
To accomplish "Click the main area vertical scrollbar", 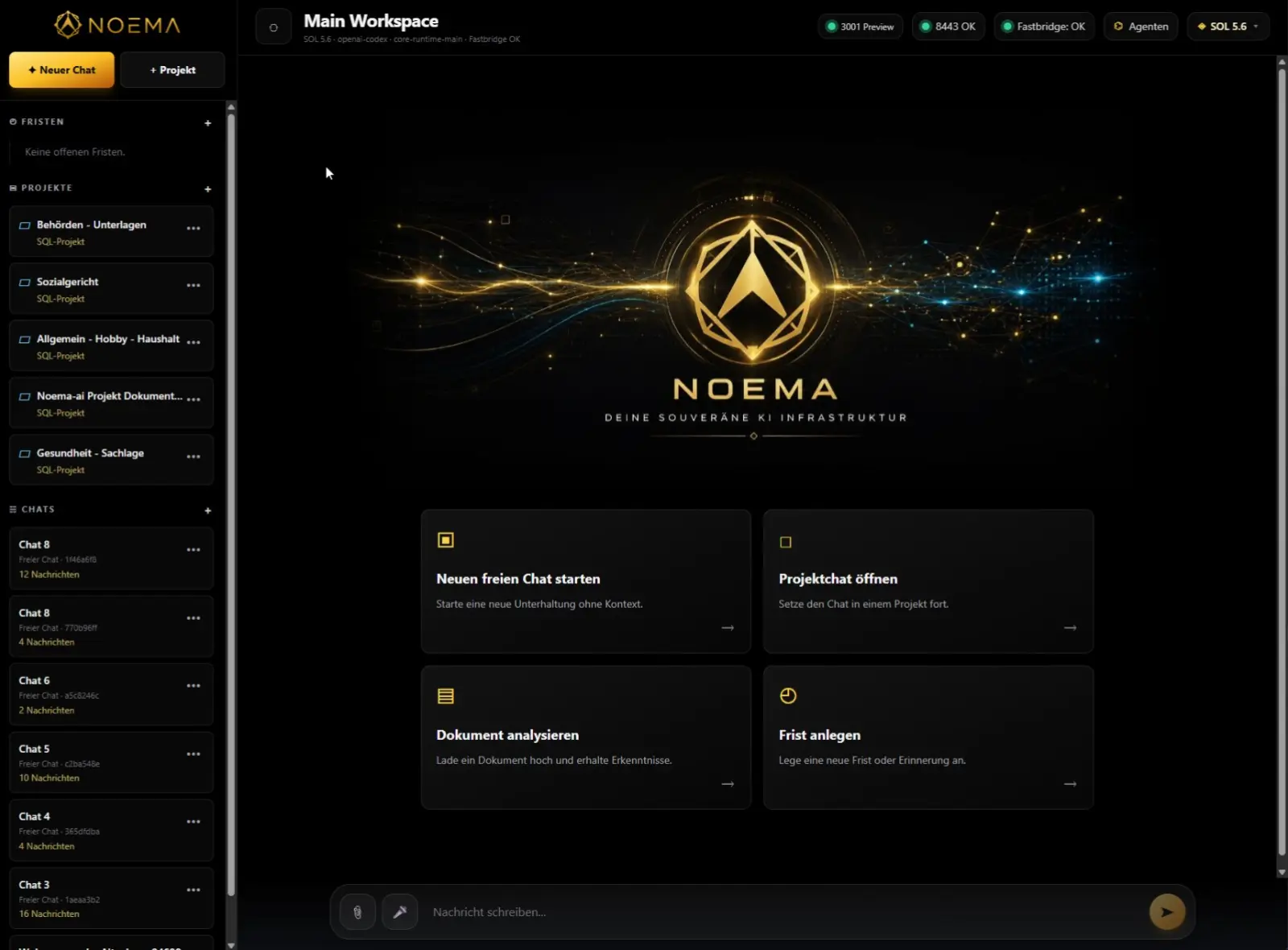I will point(1282,462).
